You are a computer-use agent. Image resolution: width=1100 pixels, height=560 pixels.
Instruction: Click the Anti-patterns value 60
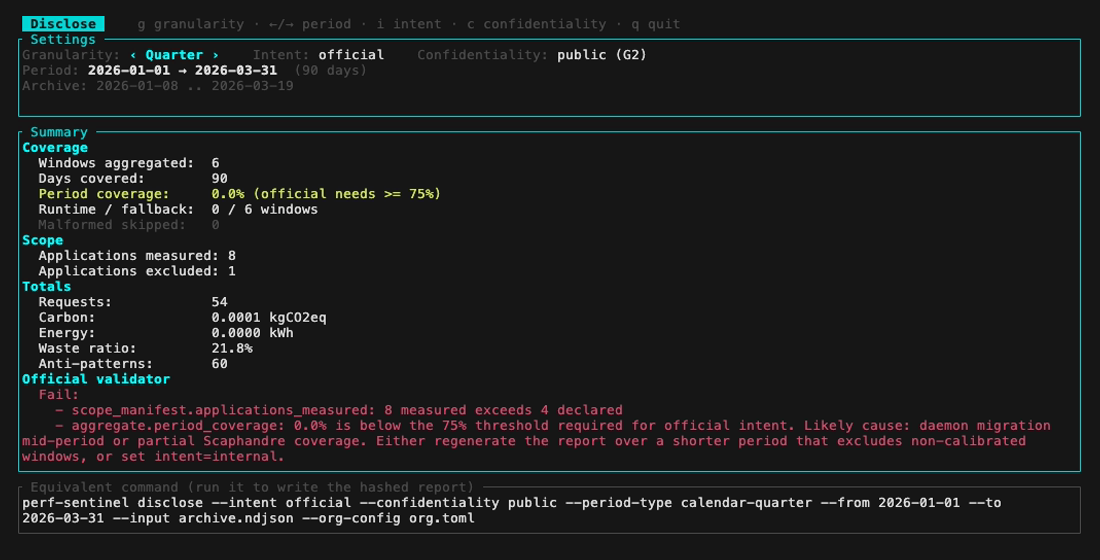coord(220,364)
